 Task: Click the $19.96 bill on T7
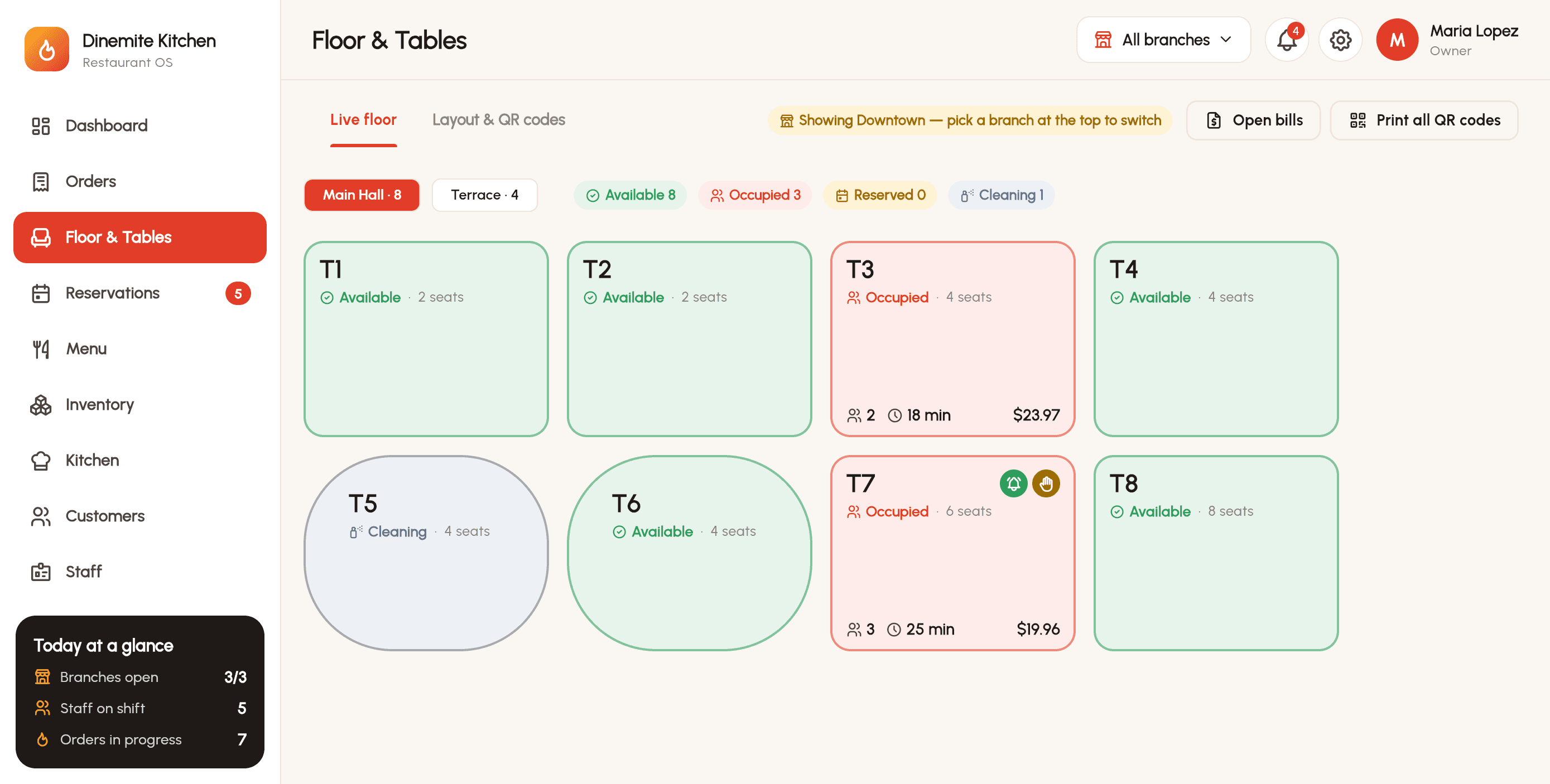tap(1038, 630)
